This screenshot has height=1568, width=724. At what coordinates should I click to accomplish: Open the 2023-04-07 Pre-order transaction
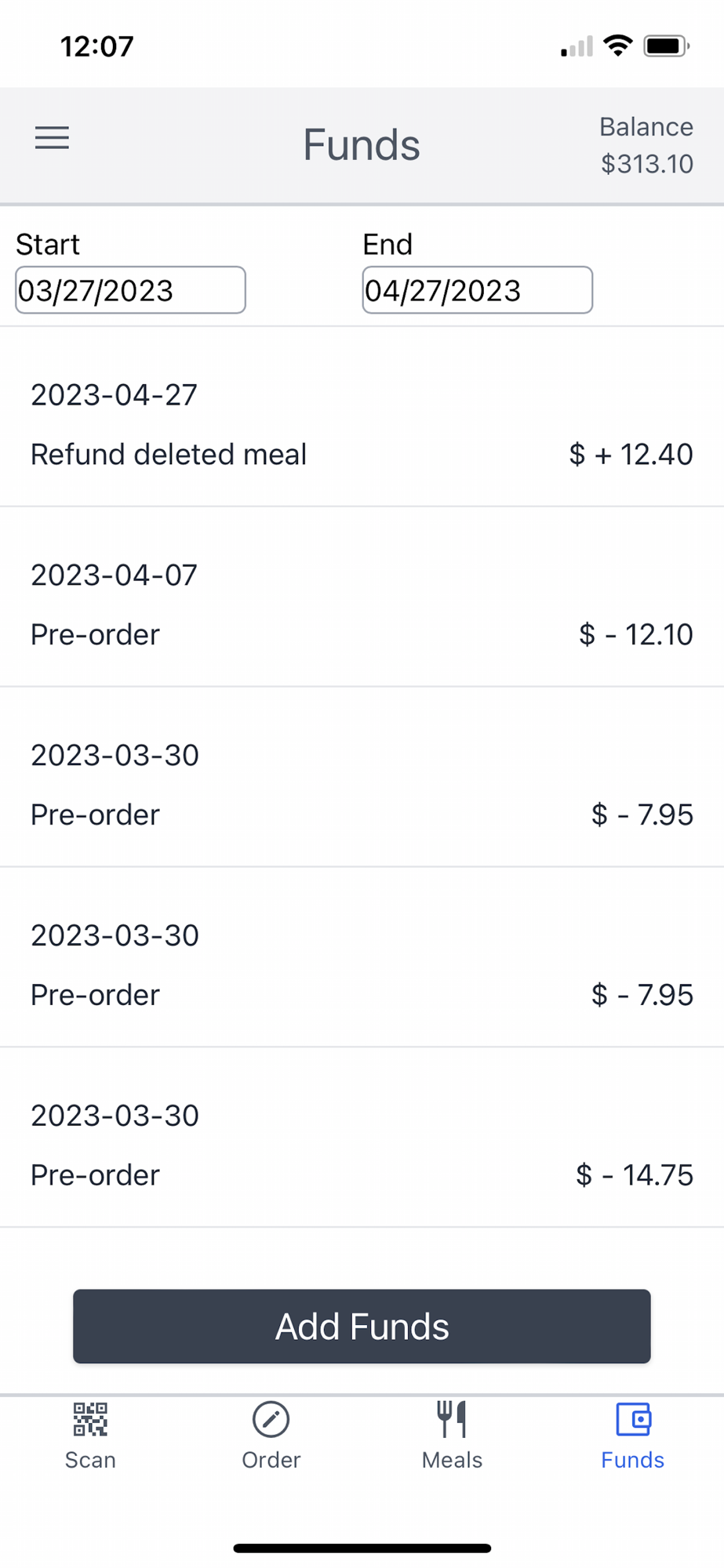click(x=362, y=605)
